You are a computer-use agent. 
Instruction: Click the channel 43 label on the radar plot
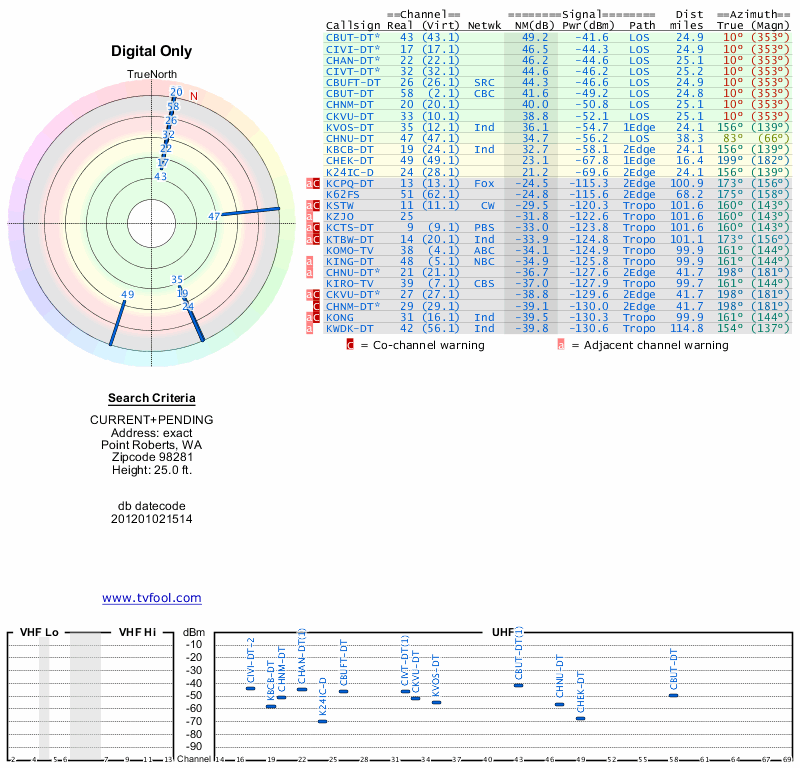[x=160, y=177]
